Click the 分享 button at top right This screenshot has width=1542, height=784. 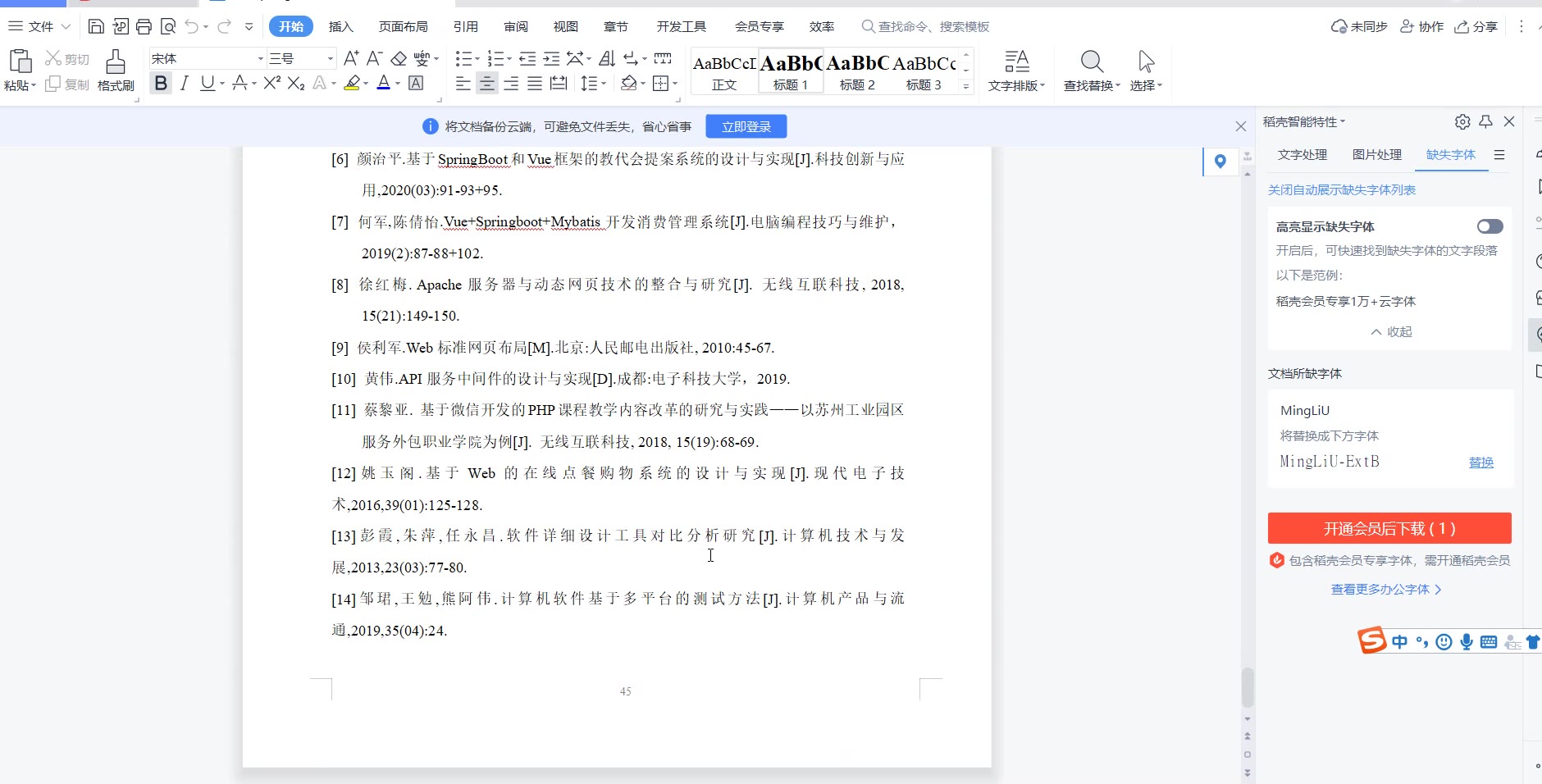pos(1476,26)
